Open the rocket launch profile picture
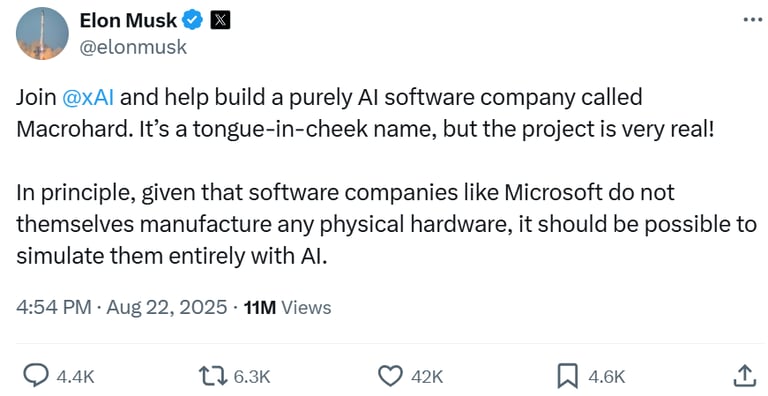The width and height of the screenshot is (768, 396). point(42,33)
